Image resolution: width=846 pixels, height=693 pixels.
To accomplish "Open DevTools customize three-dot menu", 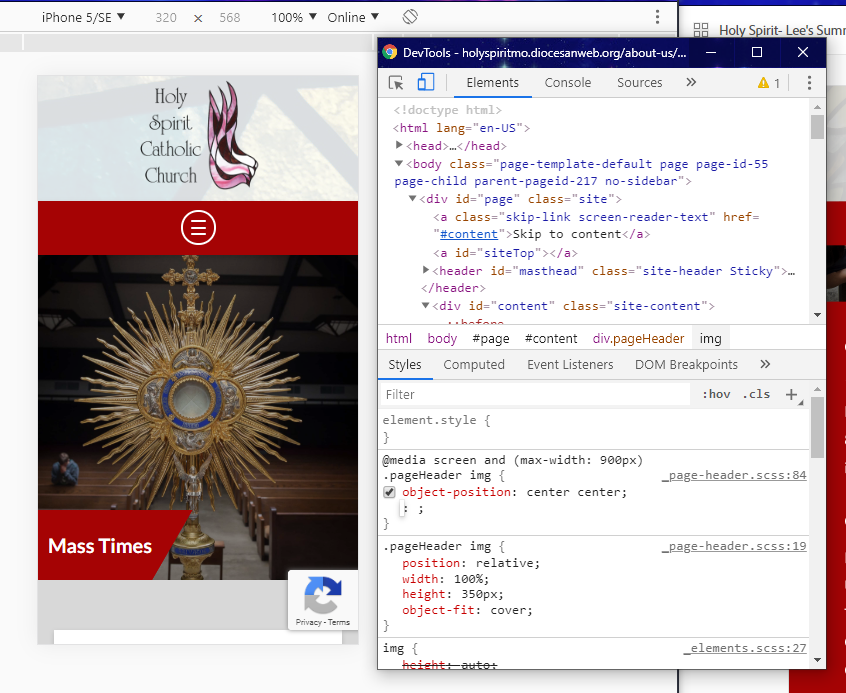I will pyautogui.click(x=809, y=83).
